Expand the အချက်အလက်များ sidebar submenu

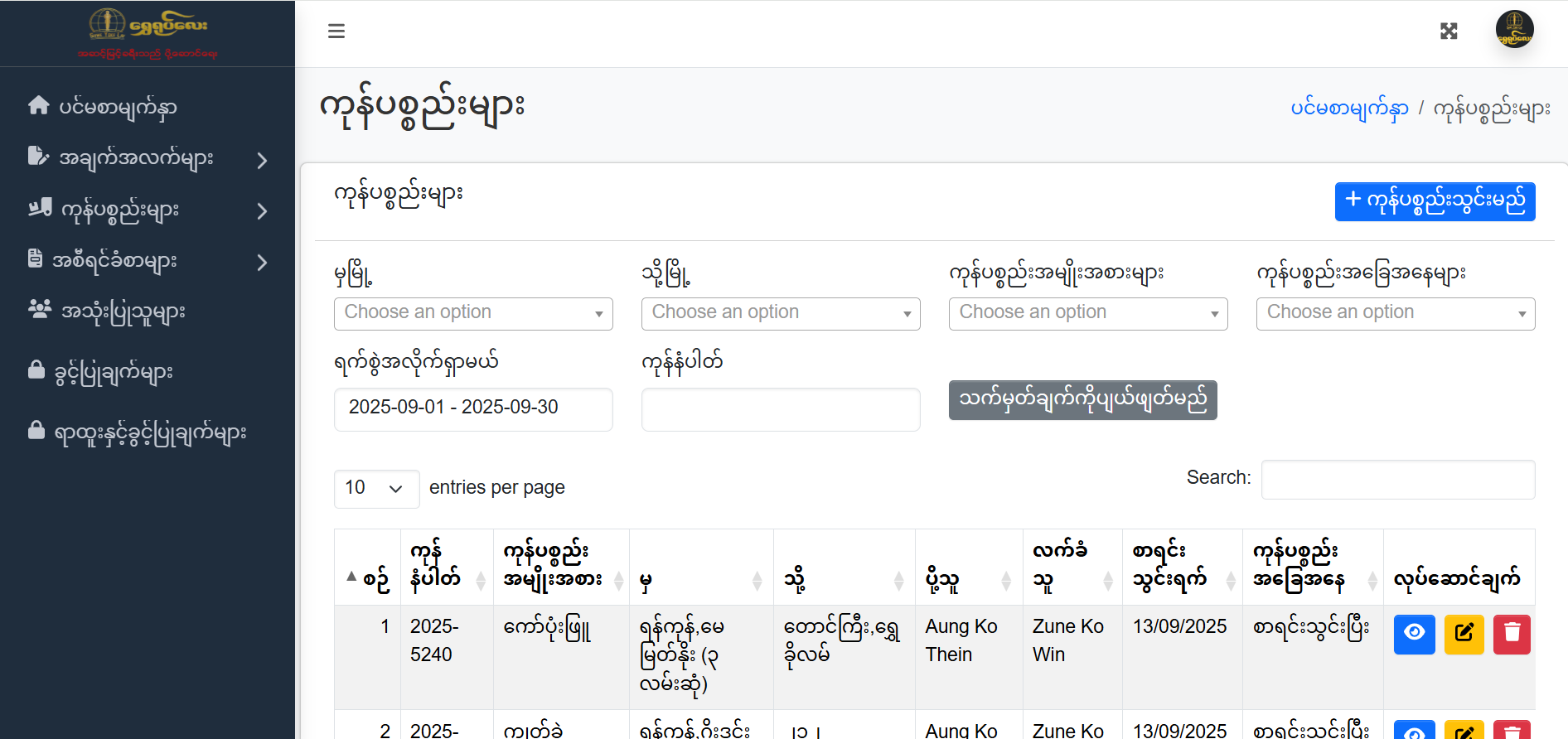[x=262, y=160]
